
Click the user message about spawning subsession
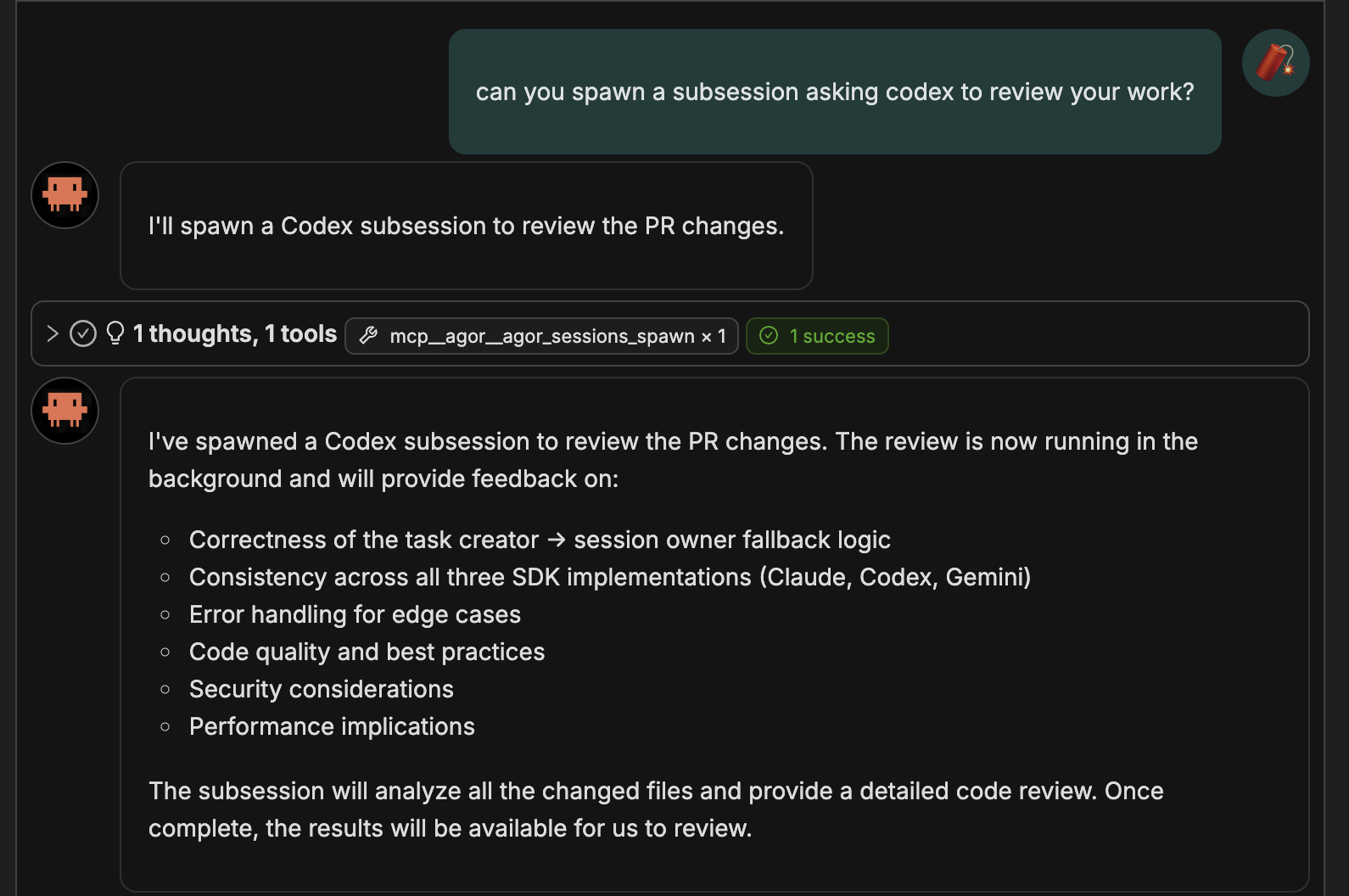(835, 92)
